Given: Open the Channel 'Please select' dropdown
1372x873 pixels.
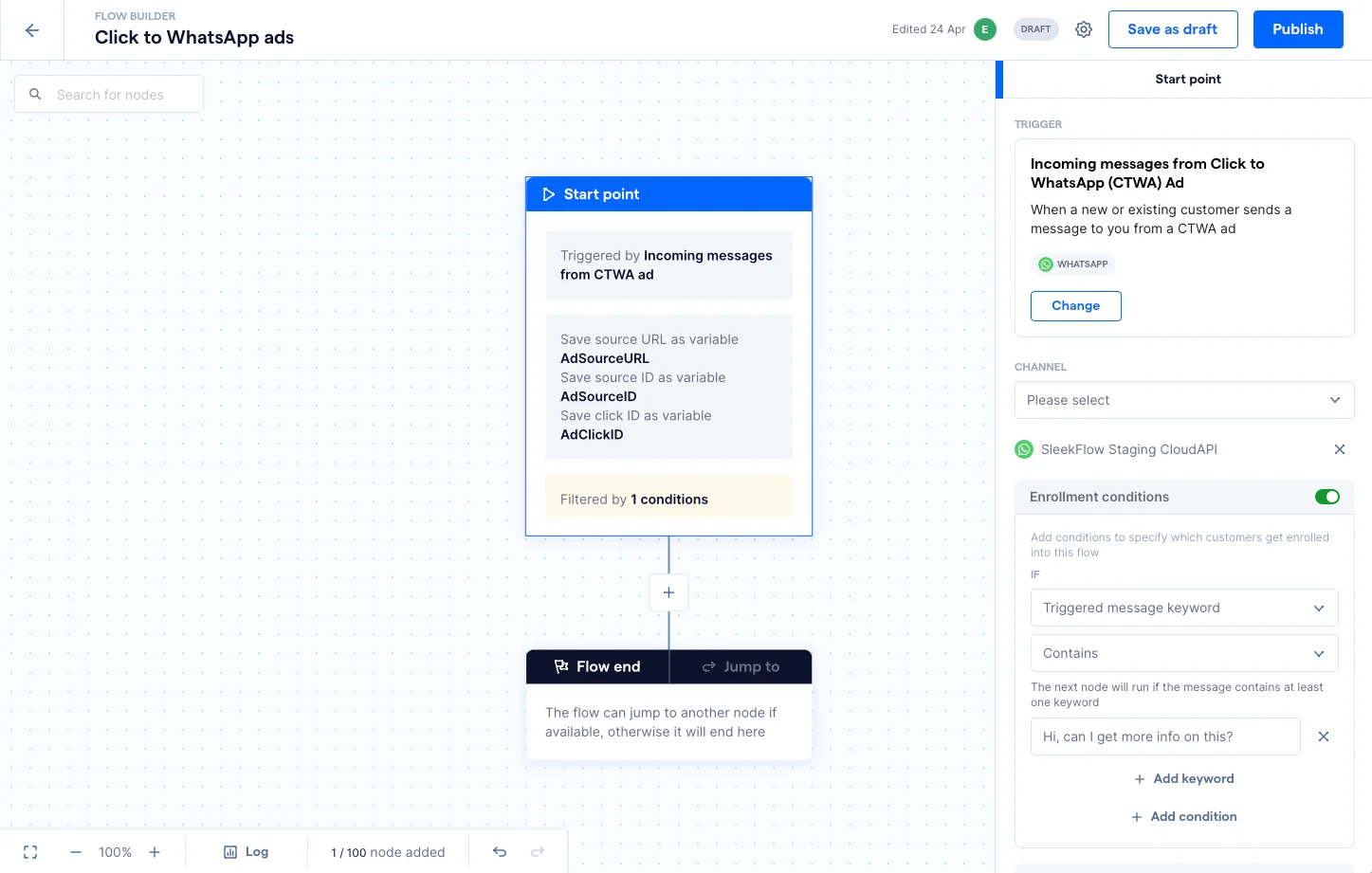Looking at the screenshot, I should (1183, 399).
